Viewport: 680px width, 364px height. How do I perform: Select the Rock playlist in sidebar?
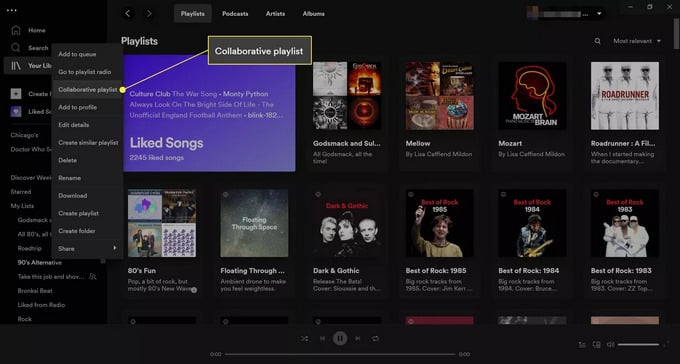pyautogui.click(x=25, y=319)
